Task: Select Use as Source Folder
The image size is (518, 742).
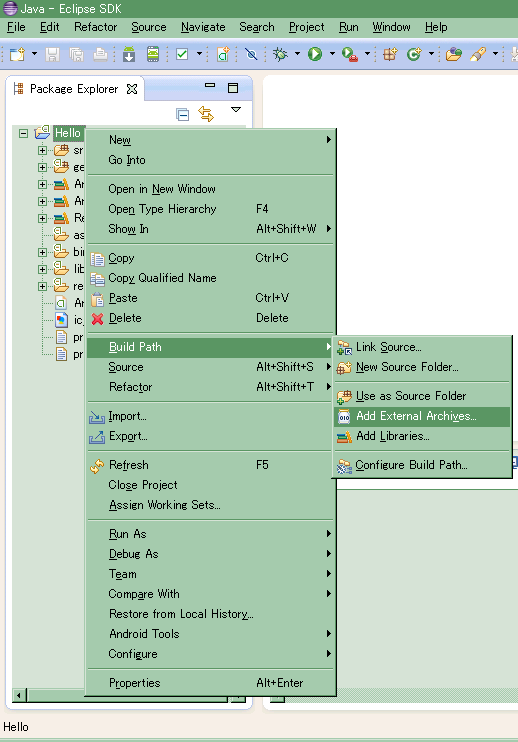Action: (x=422, y=396)
